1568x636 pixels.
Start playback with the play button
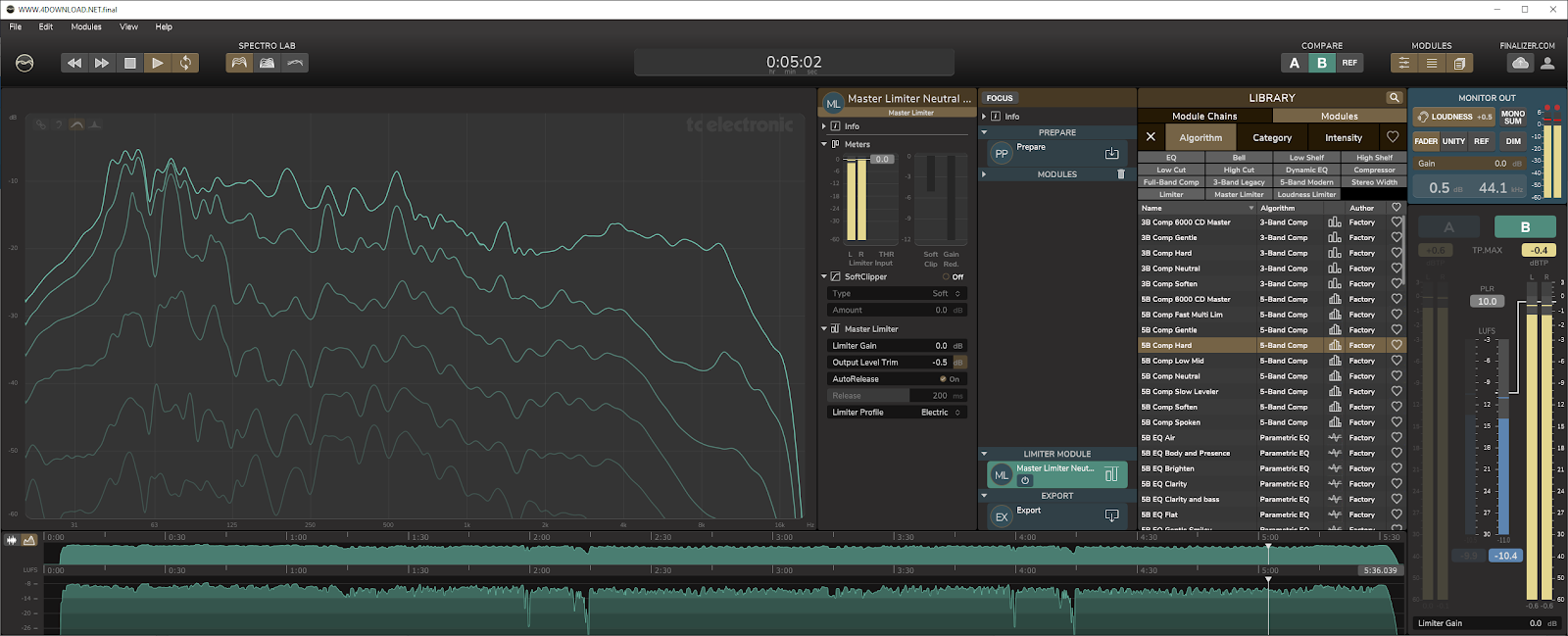coord(157,63)
